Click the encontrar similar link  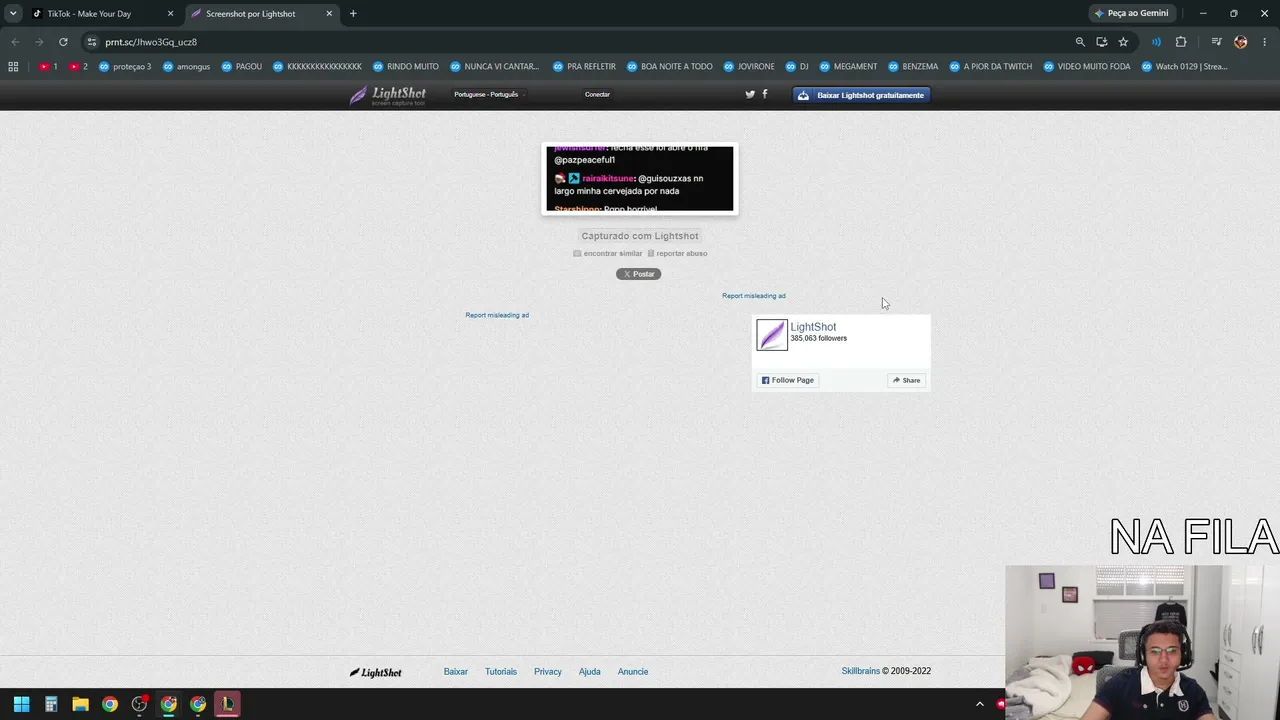click(x=608, y=253)
